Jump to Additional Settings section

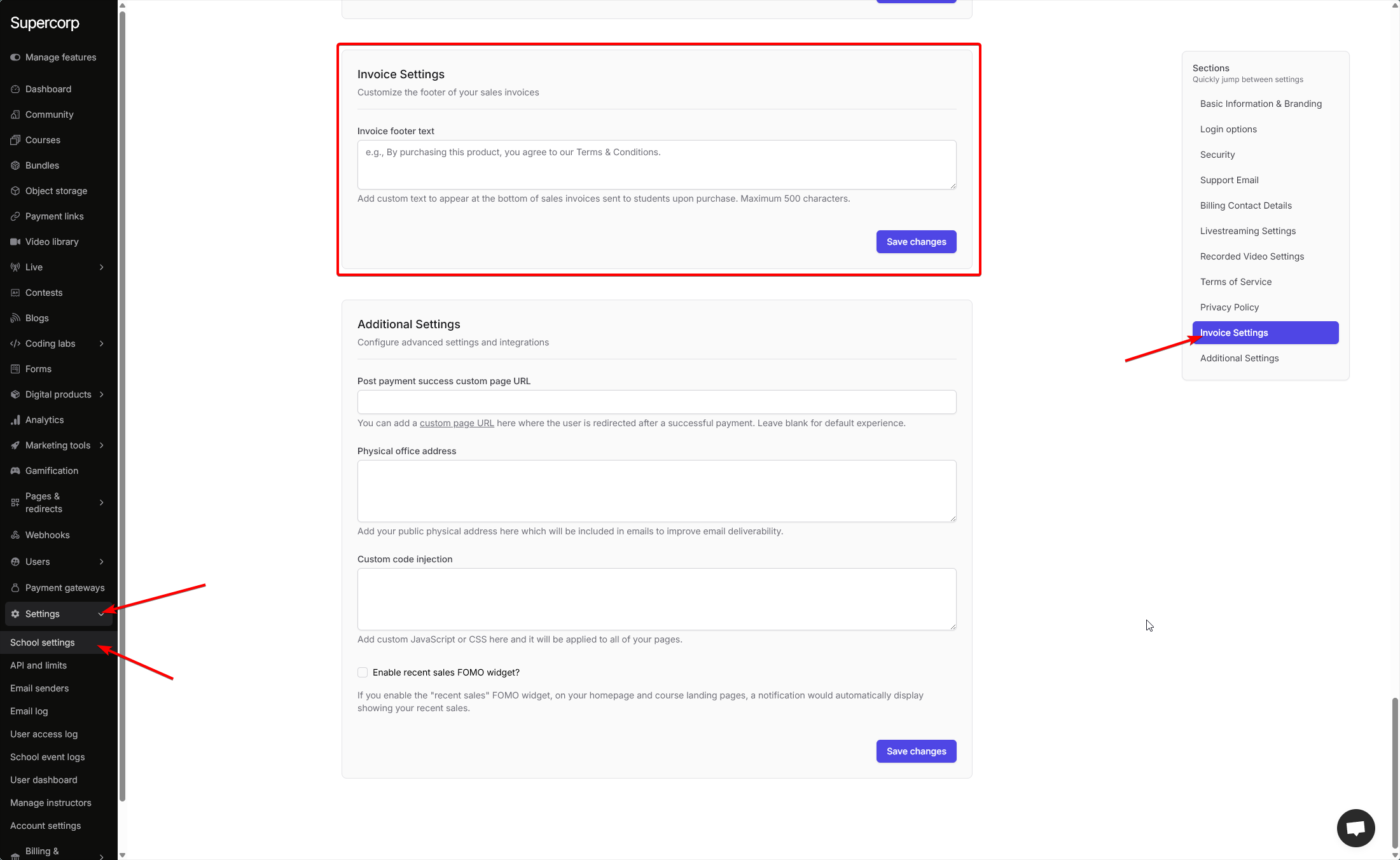tap(1239, 358)
